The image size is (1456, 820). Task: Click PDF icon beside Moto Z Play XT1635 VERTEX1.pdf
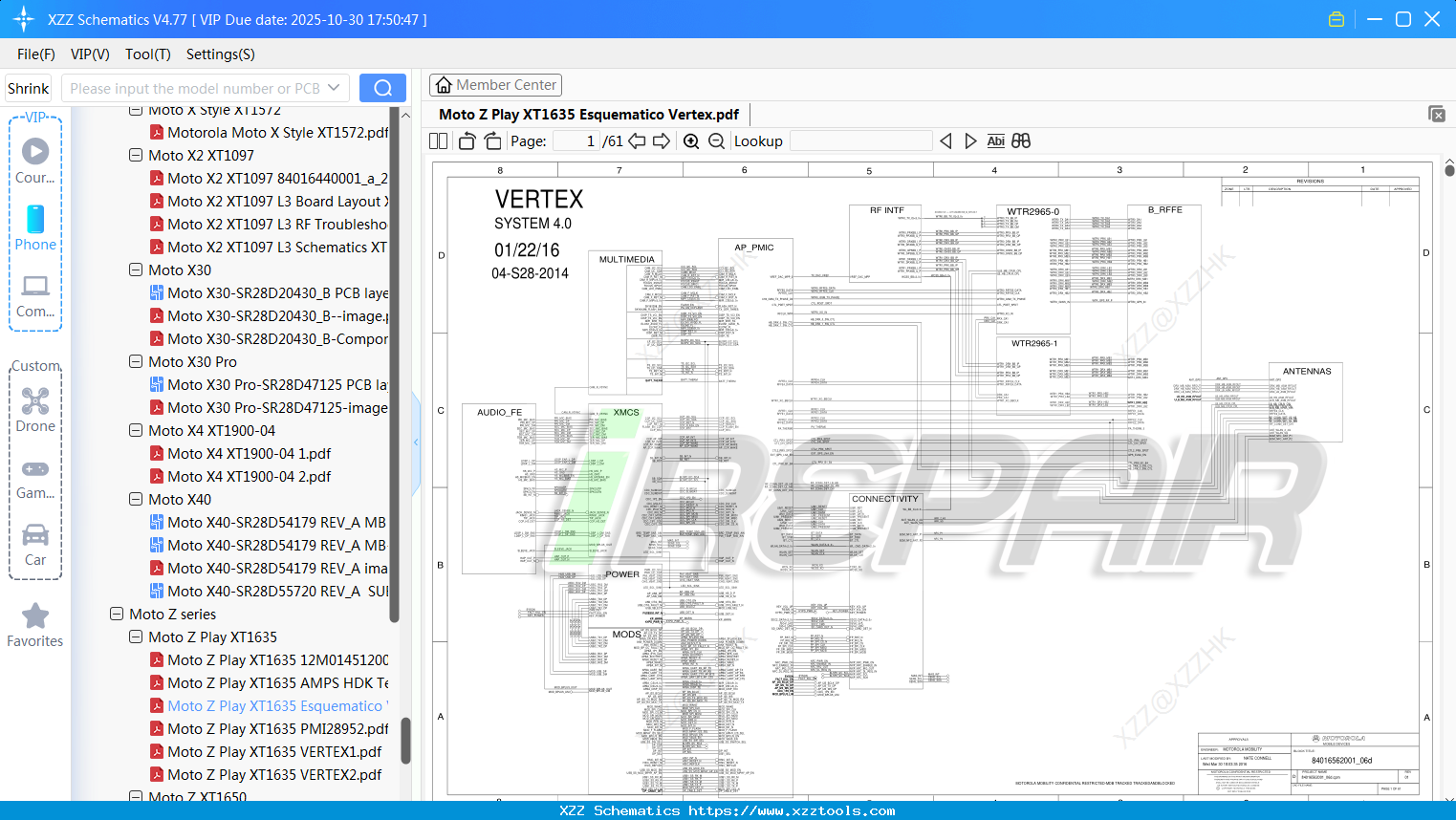[157, 752]
